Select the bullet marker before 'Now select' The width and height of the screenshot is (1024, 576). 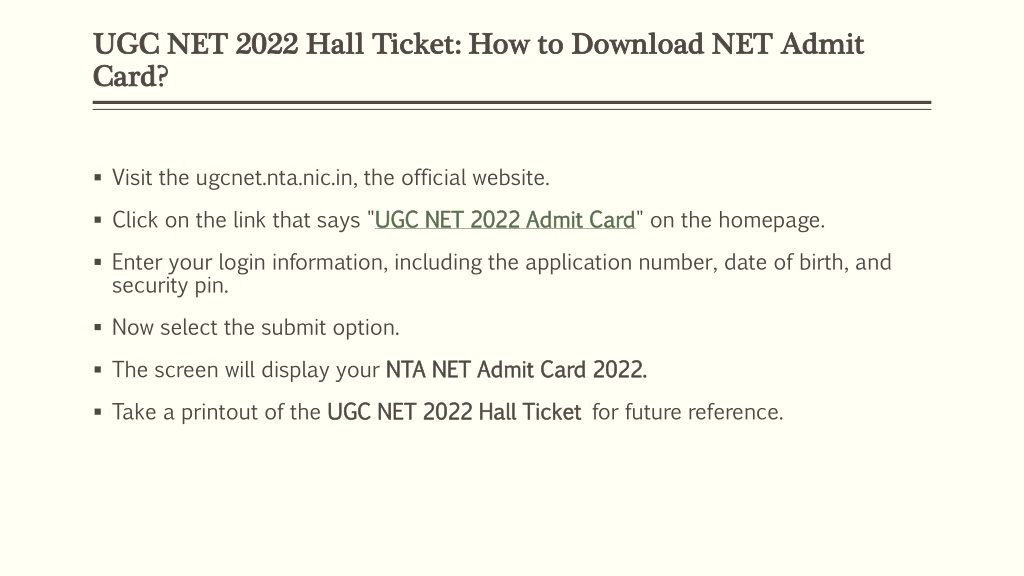pyautogui.click(x=98, y=327)
